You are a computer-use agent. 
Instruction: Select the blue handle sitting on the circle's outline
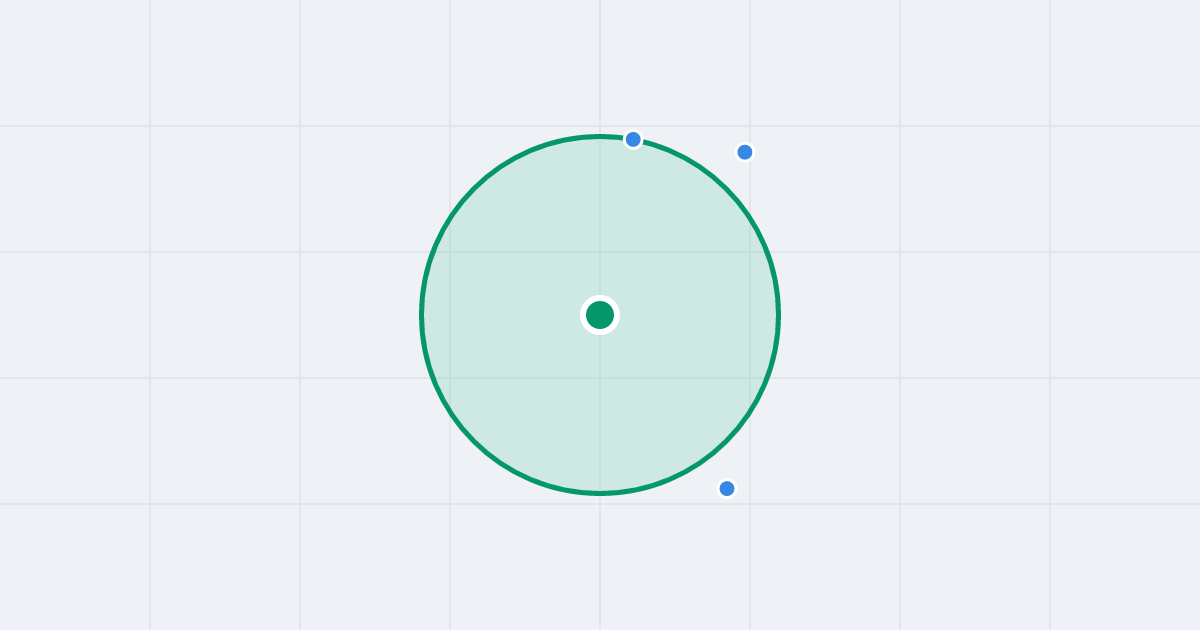[x=633, y=139]
